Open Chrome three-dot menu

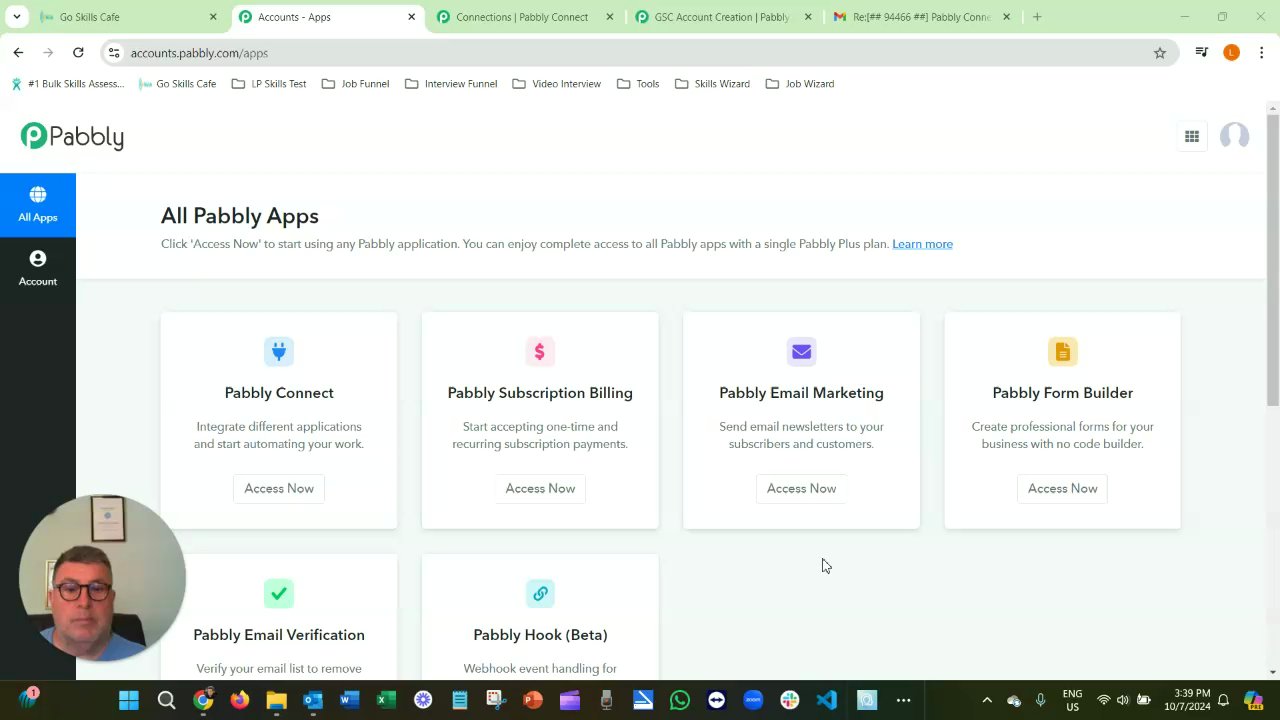pos(1262,53)
